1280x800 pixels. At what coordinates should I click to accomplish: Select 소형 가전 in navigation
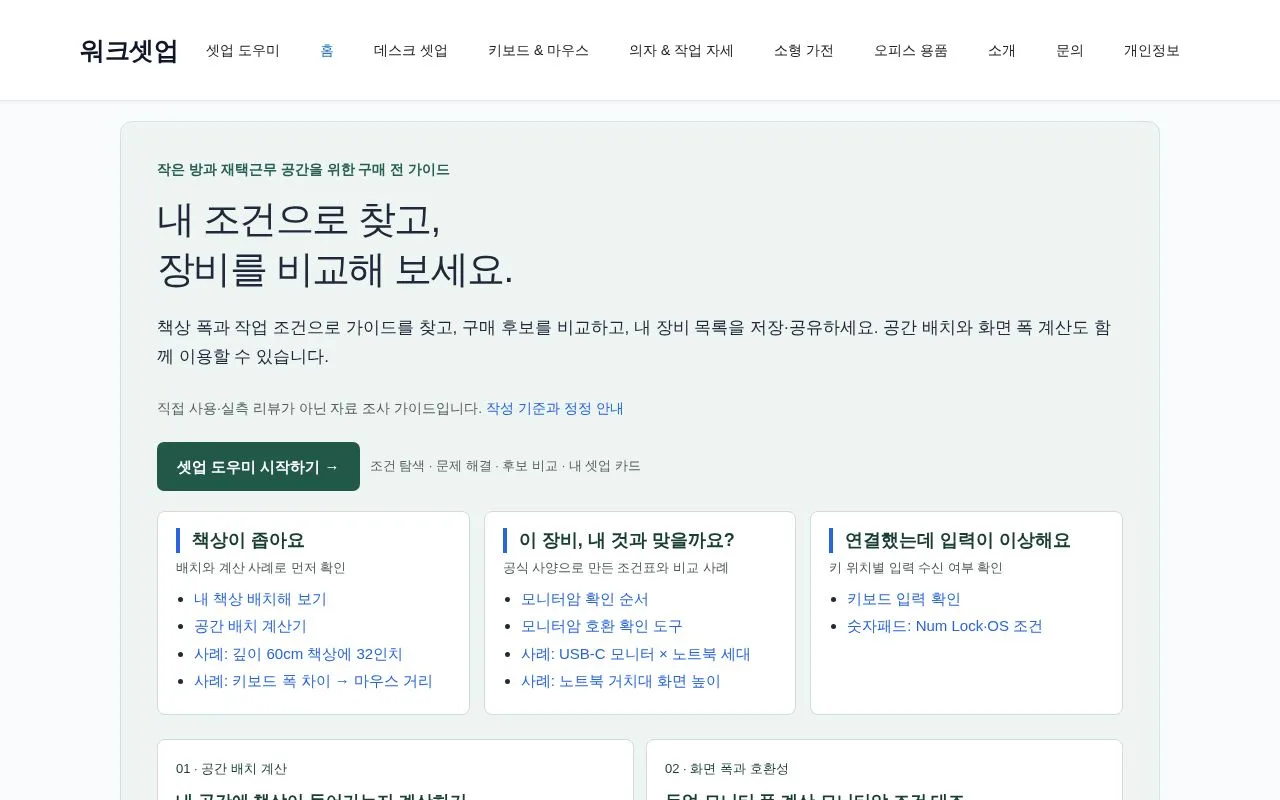pyautogui.click(x=804, y=50)
